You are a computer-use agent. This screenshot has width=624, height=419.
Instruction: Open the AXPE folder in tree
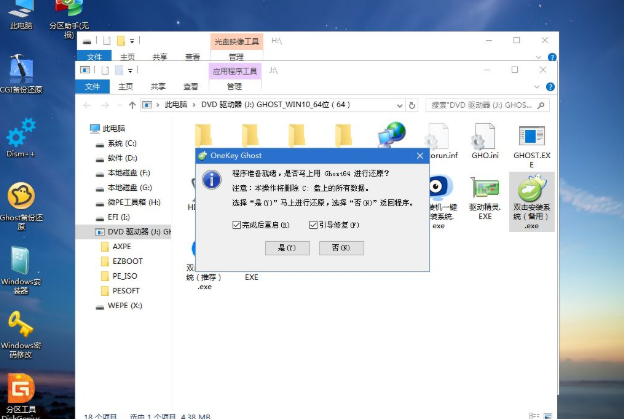pos(116,246)
